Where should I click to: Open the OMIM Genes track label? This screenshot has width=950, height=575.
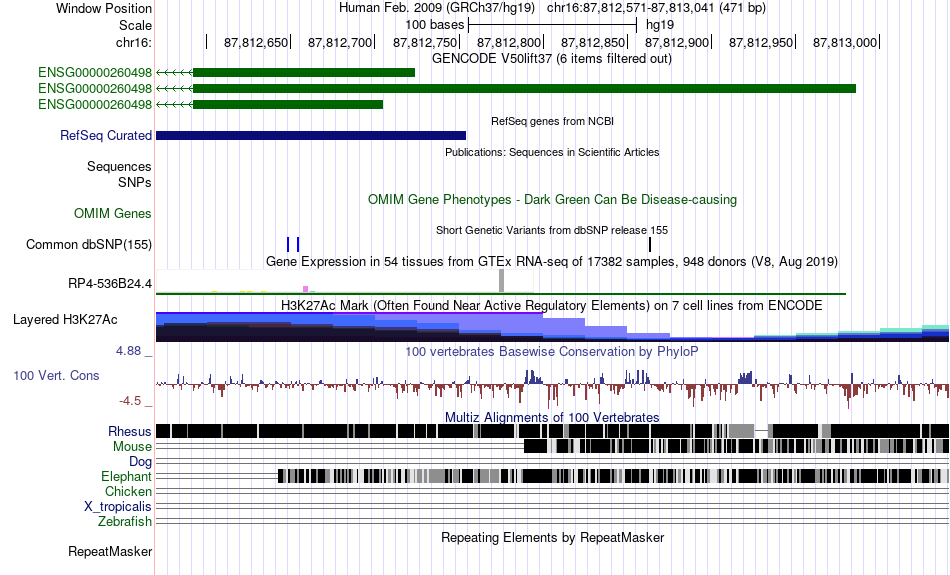click(x=113, y=213)
